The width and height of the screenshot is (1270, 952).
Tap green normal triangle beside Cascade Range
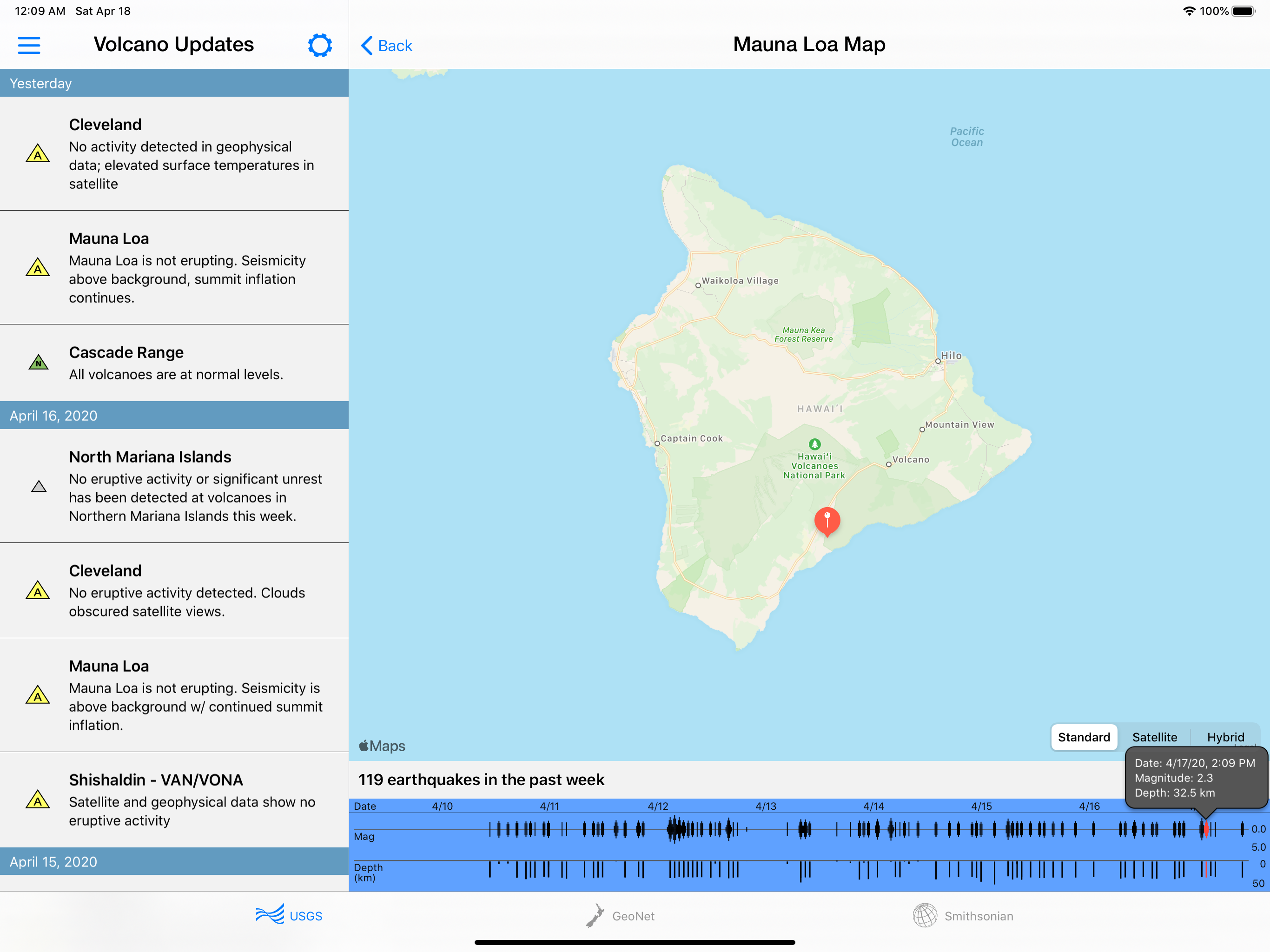39,362
